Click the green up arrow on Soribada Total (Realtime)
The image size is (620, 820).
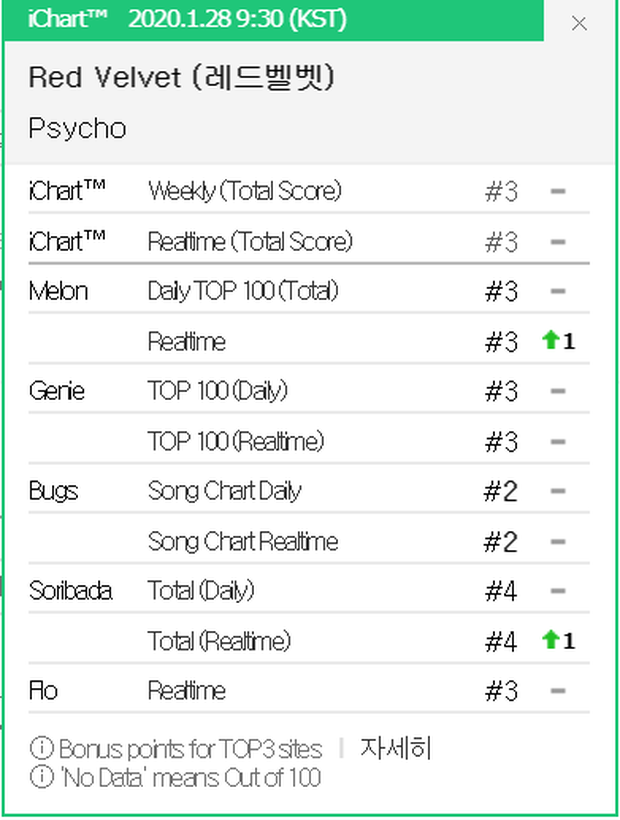(x=550, y=640)
